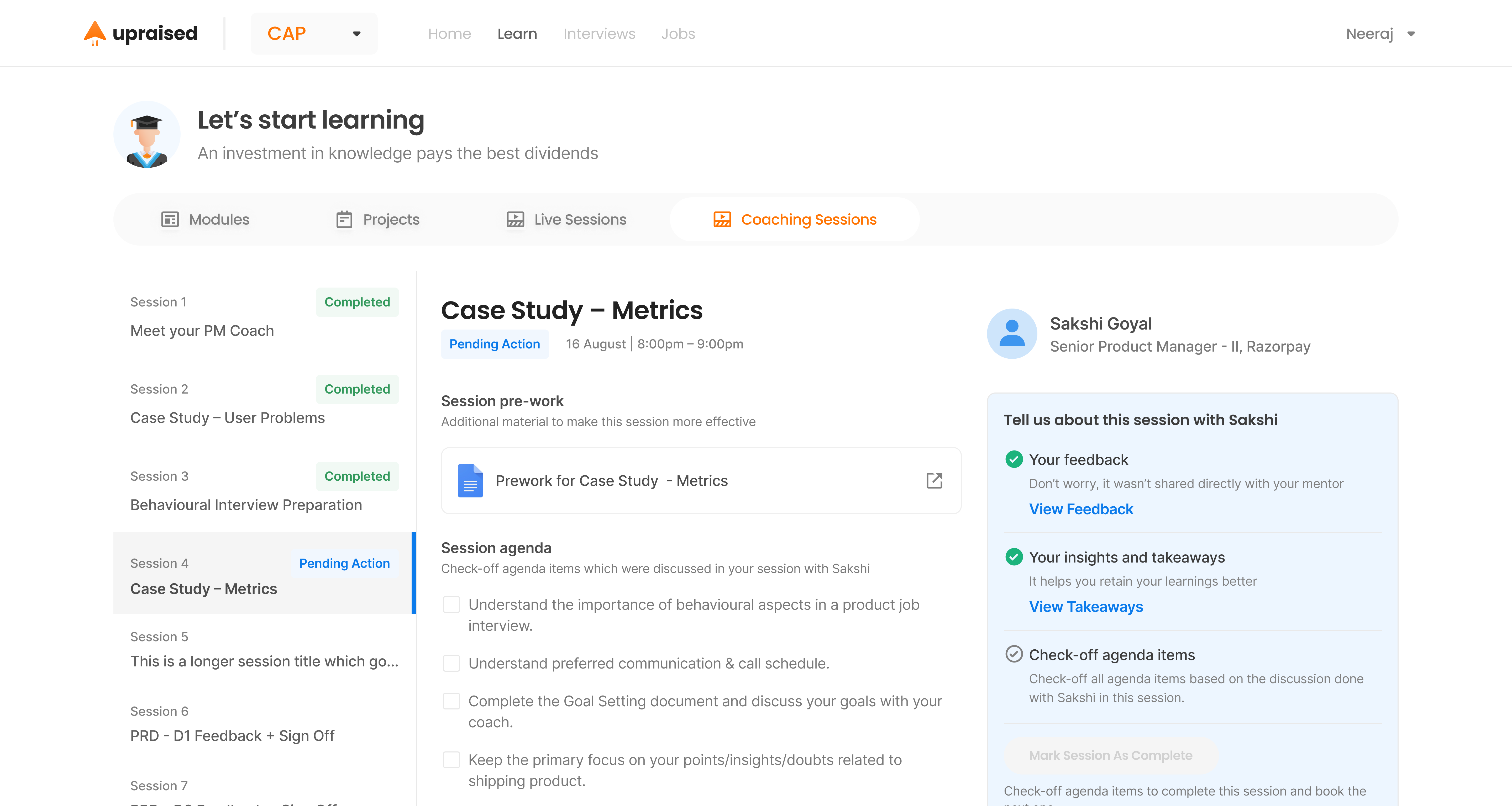Go to Home in top navigation
This screenshot has width=1512, height=806.
[x=450, y=34]
